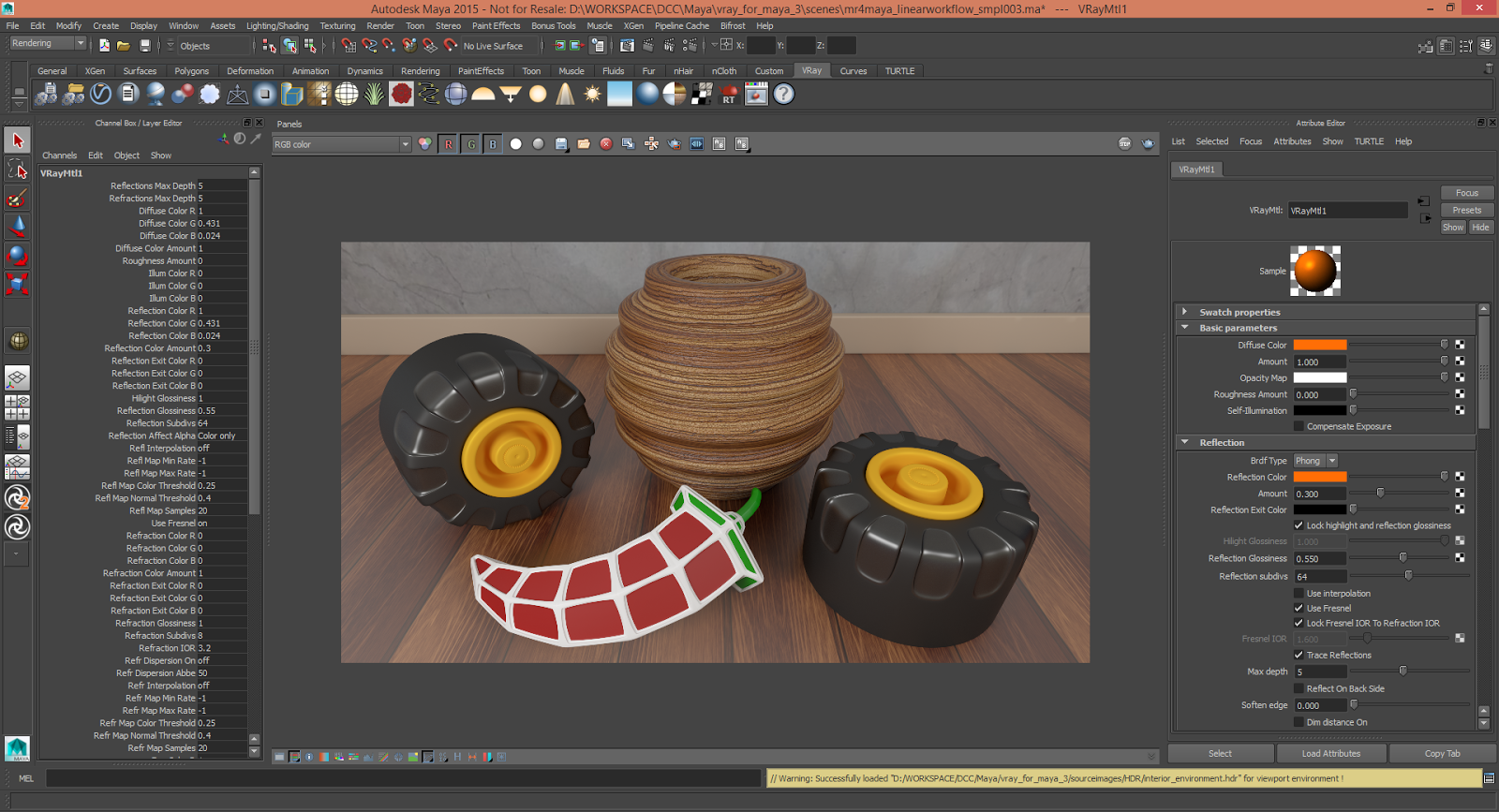Image resolution: width=1499 pixels, height=812 pixels.
Task: Click the Focus button
Action: click(1467, 193)
